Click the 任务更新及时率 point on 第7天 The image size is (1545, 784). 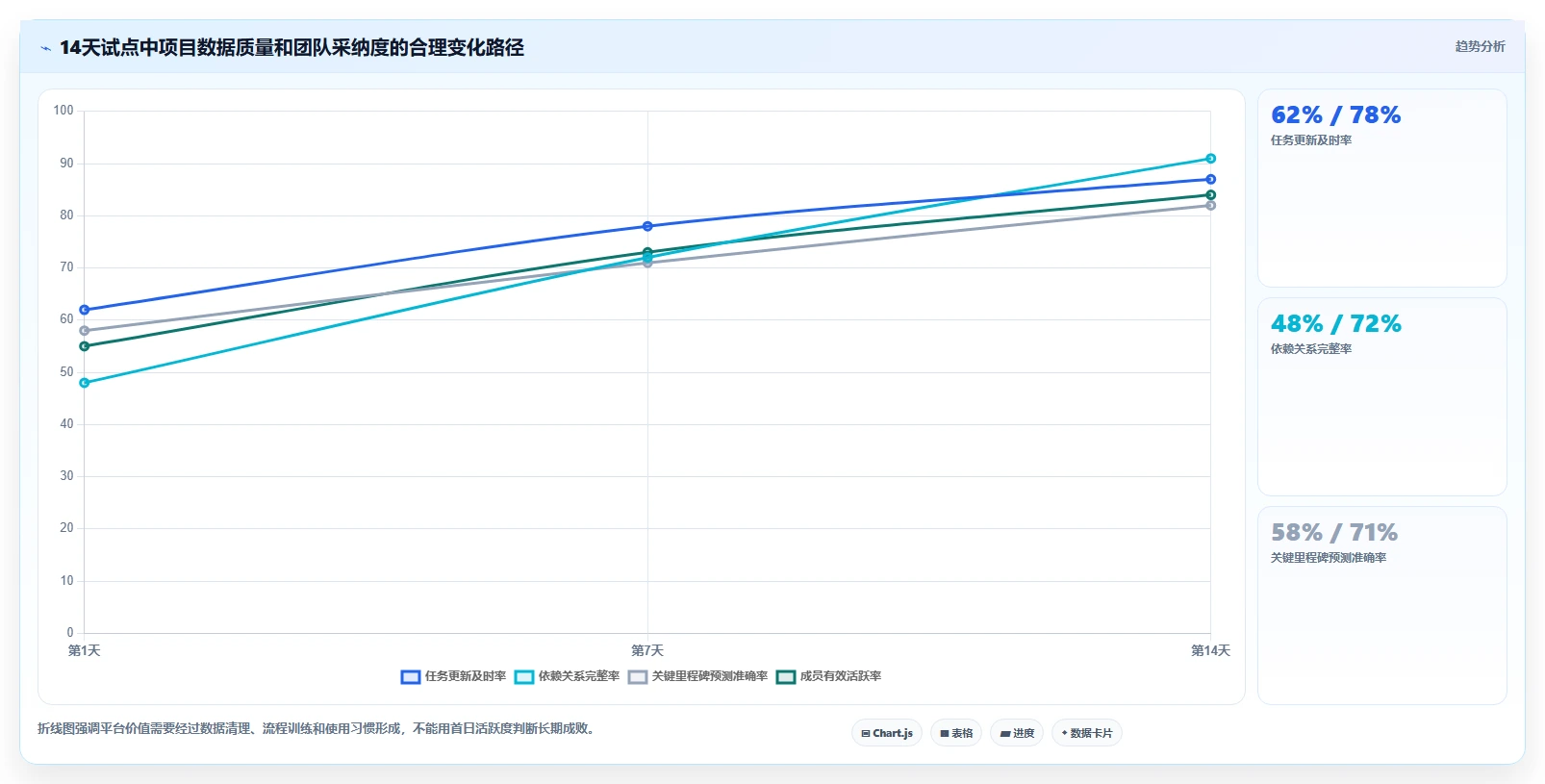tap(647, 226)
